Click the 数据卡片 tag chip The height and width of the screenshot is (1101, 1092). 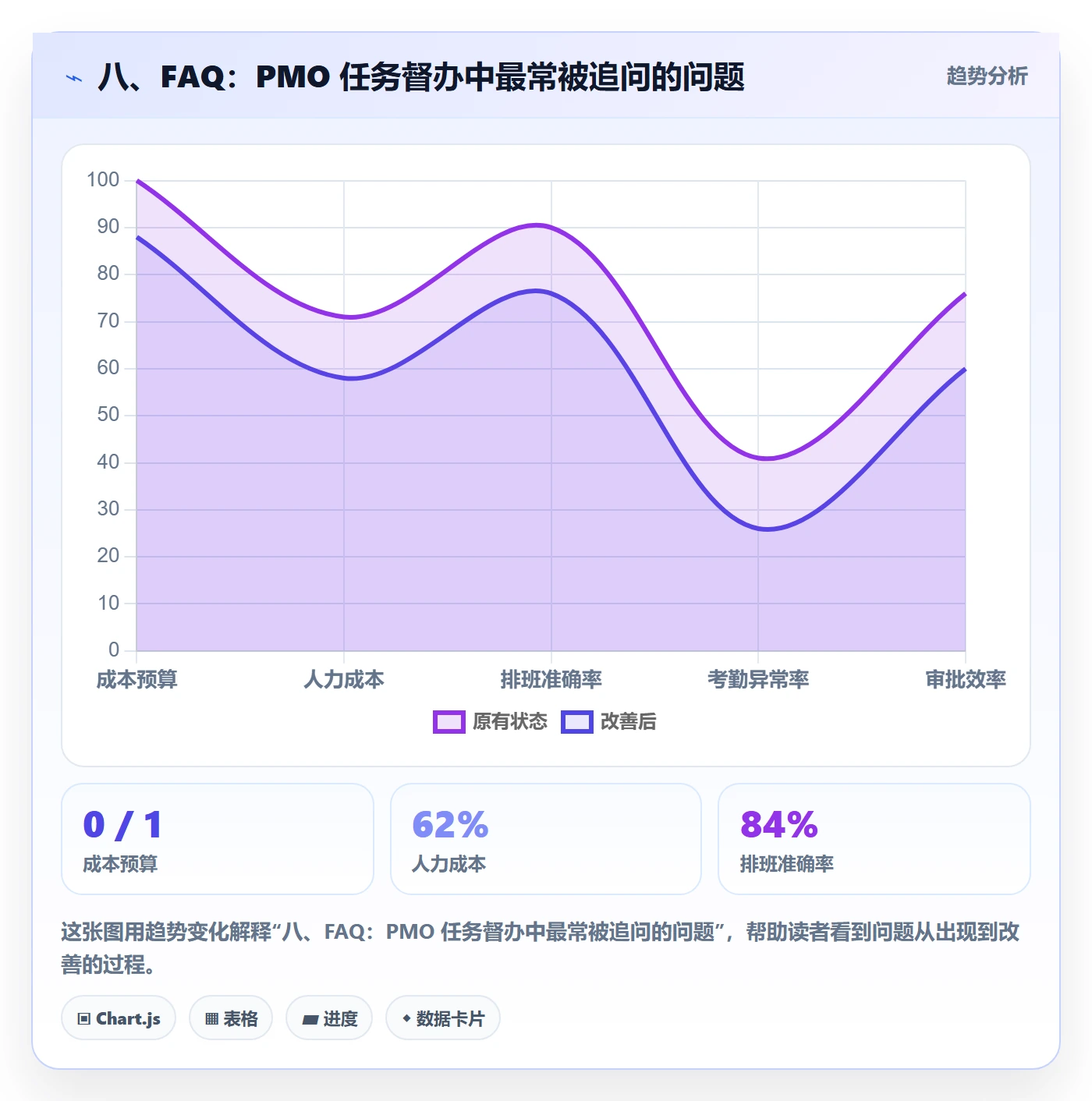[x=443, y=1018]
